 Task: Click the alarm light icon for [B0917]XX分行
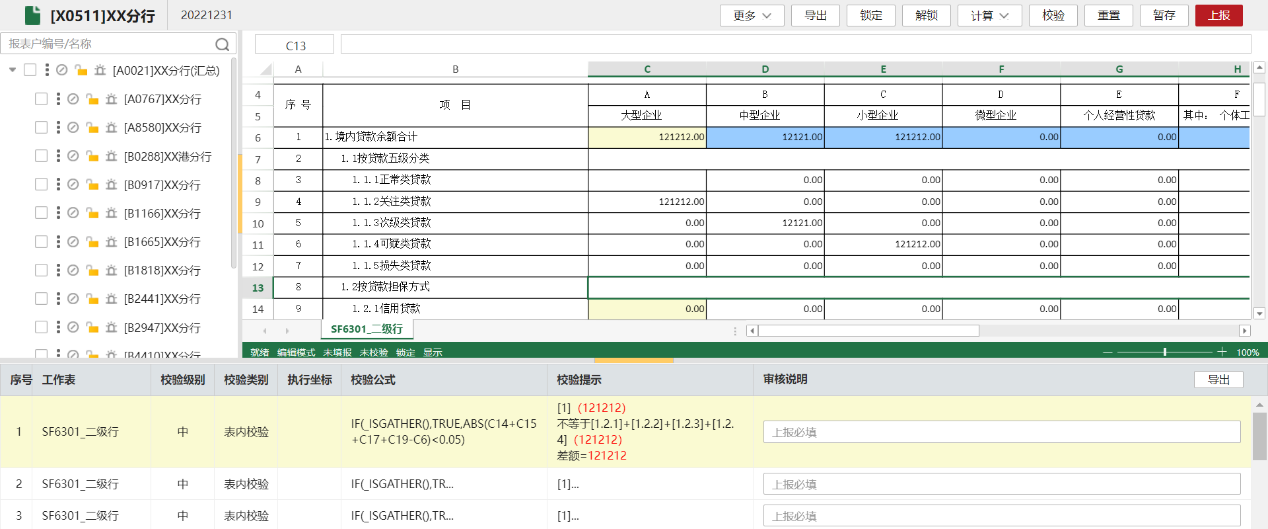click(x=110, y=185)
